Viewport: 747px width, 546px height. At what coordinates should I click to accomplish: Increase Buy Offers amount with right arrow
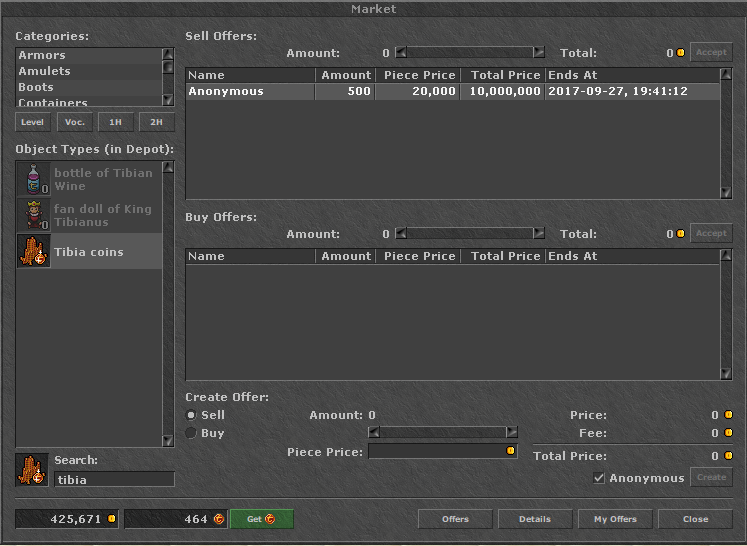pyautogui.click(x=539, y=233)
